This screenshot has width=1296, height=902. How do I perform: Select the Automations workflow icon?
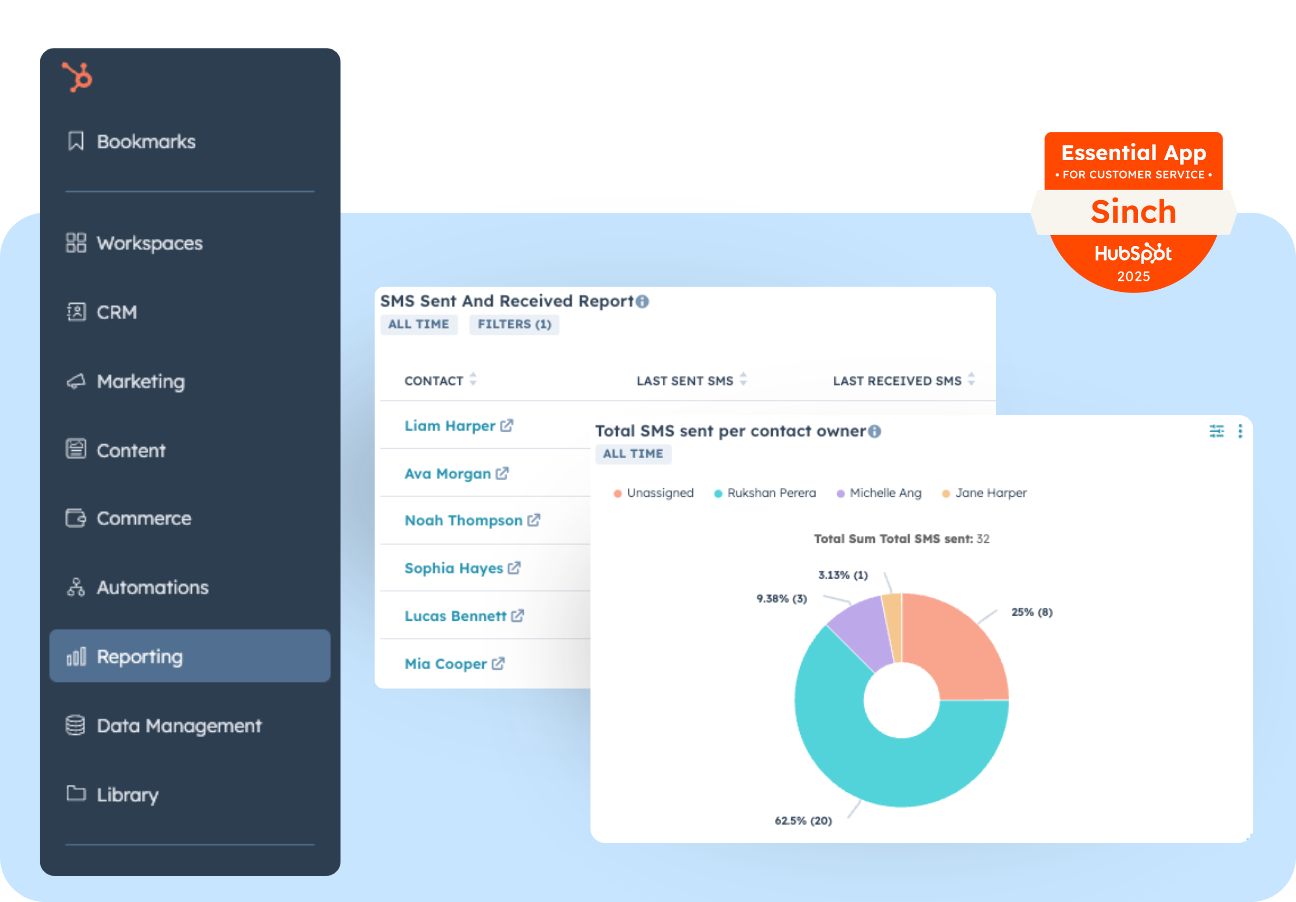click(76, 587)
